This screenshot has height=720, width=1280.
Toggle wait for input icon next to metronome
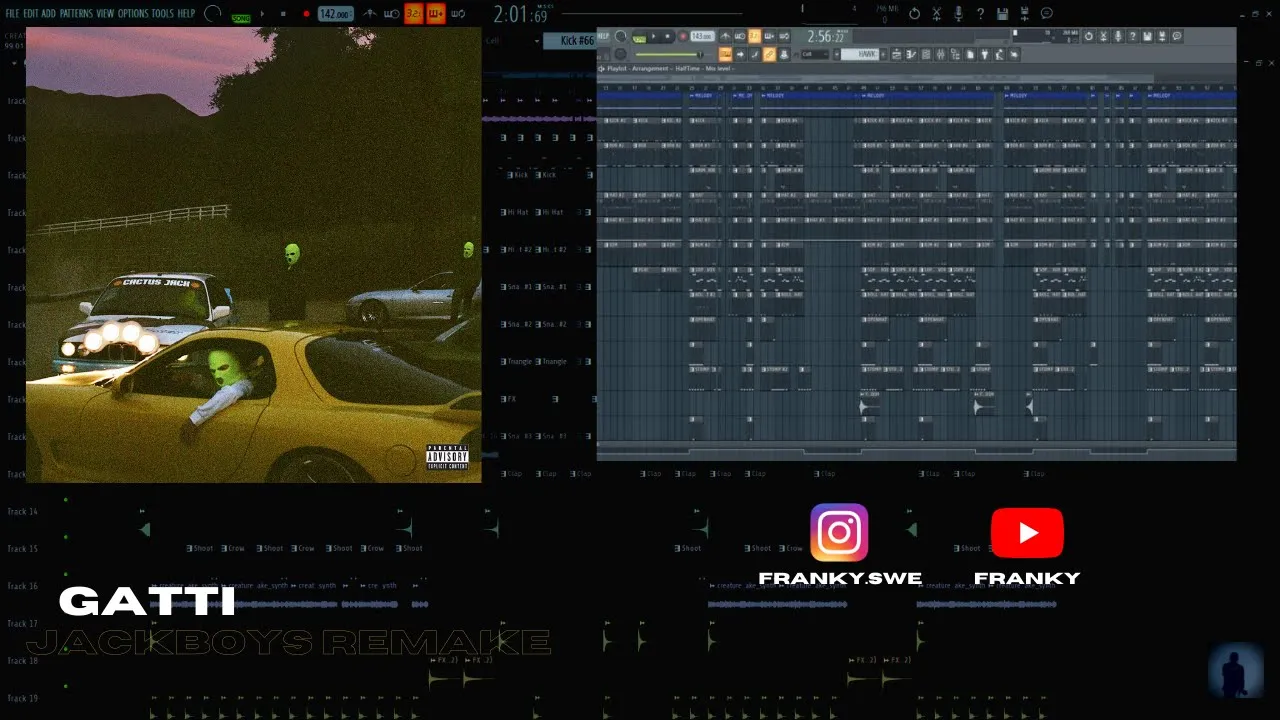[392, 14]
